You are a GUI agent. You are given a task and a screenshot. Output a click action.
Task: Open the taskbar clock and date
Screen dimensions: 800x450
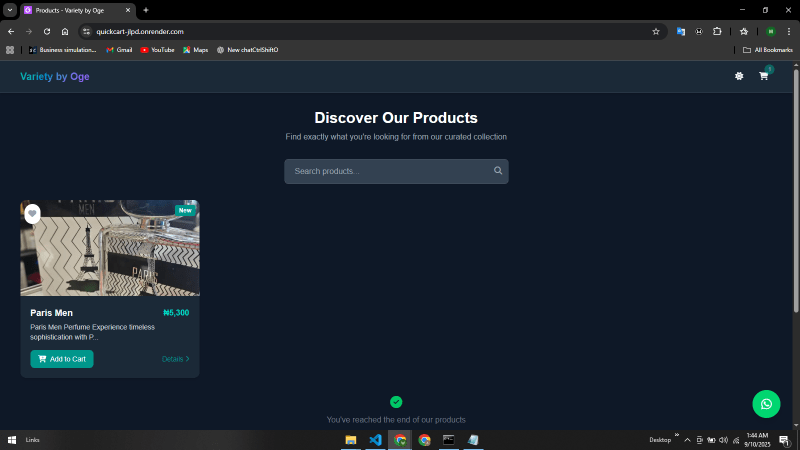coord(757,440)
